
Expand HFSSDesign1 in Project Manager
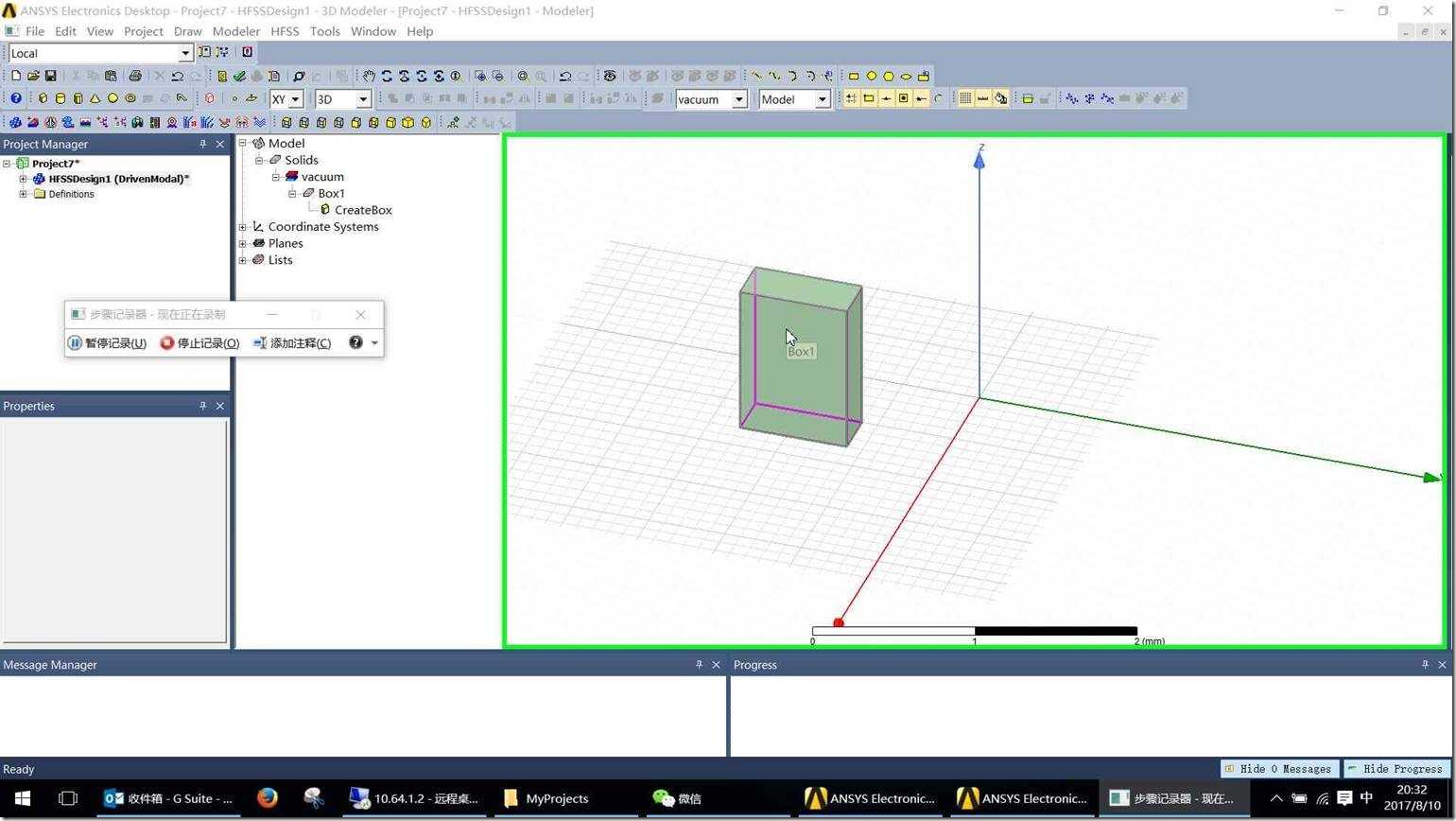pyautogui.click(x=23, y=179)
